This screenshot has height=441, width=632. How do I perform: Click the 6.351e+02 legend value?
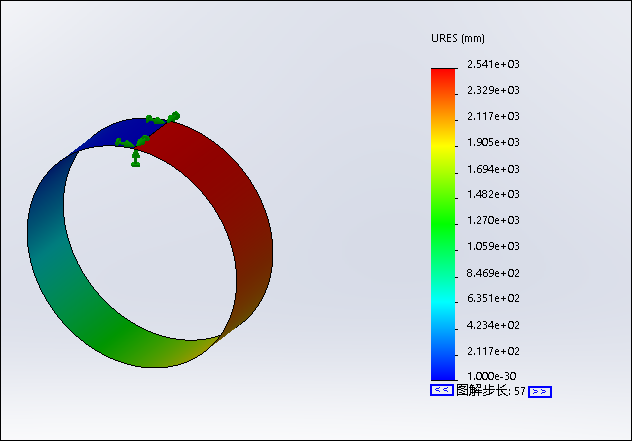(x=493, y=298)
